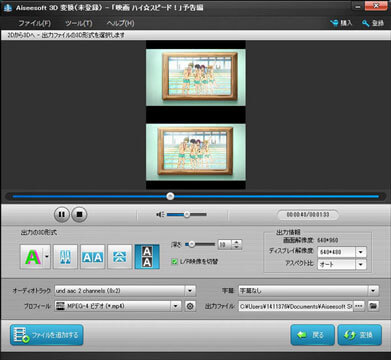Click the Aiseesoft app icon in title bar
391x360 pixels.
(8, 7)
